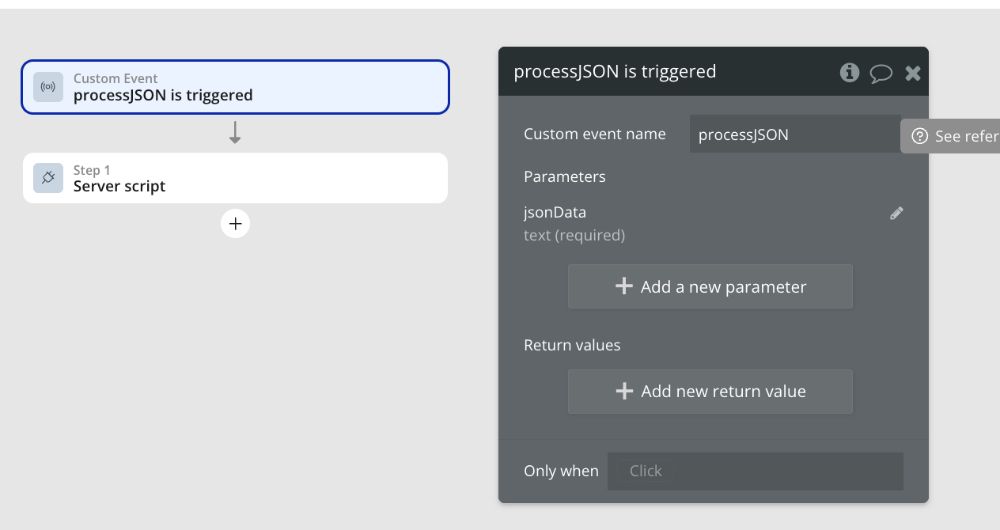
Task: Click the arrow connecting event to Step 1
Action: [x=235, y=133]
